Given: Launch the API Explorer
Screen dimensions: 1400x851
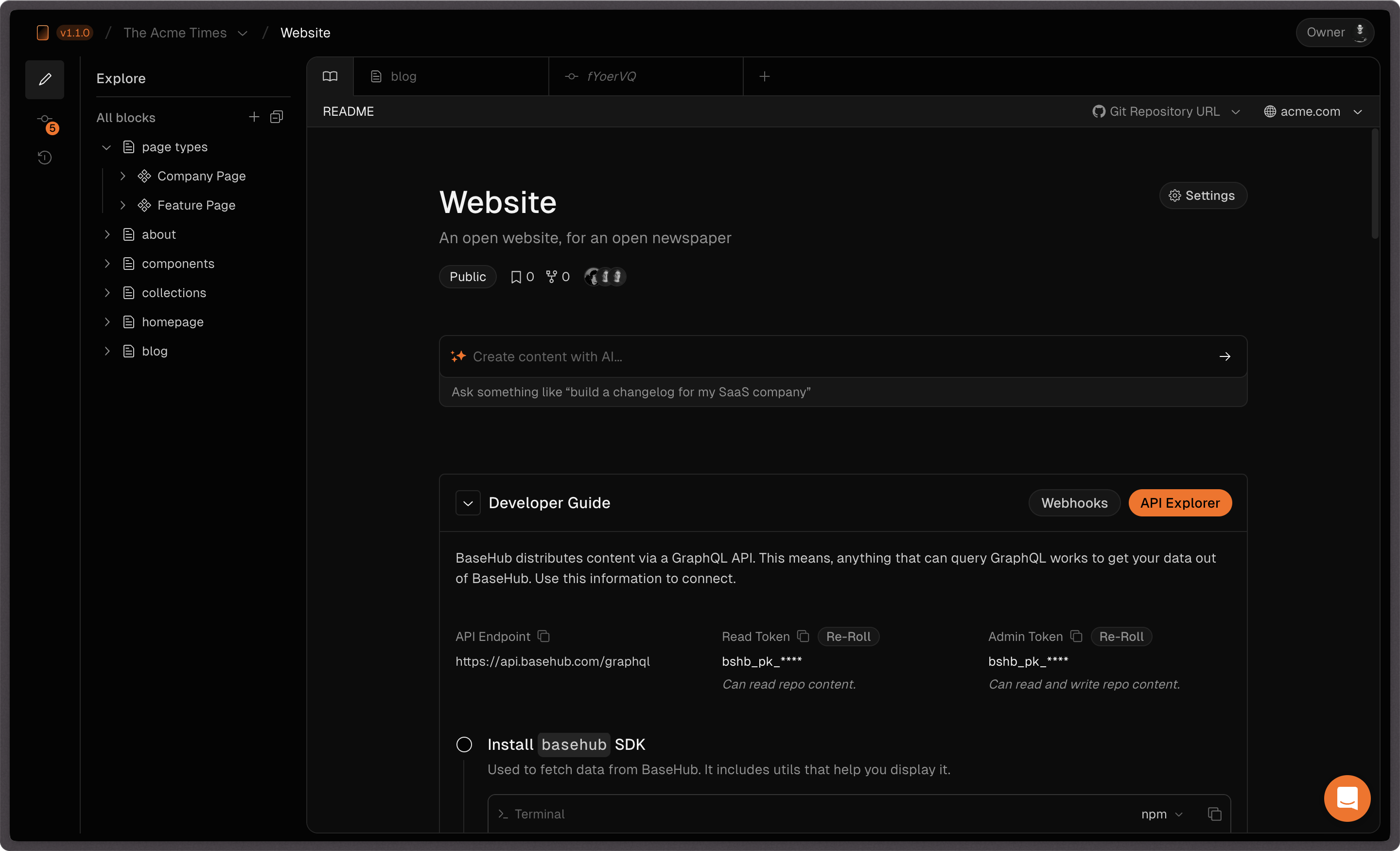Looking at the screenshot, I should [x=1180, y=503].
